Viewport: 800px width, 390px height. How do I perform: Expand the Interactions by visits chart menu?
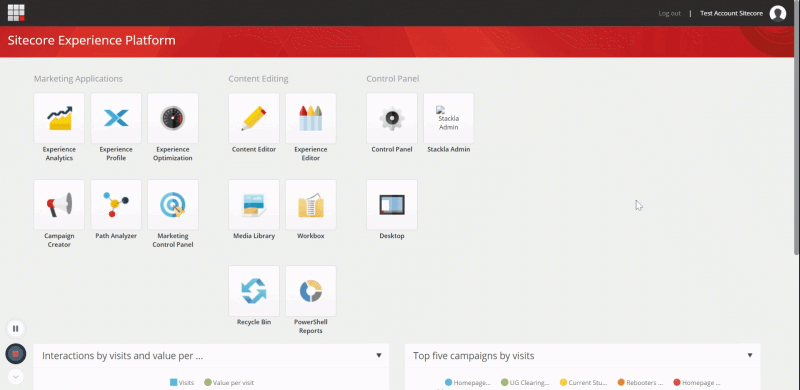(x=379, y=355)
